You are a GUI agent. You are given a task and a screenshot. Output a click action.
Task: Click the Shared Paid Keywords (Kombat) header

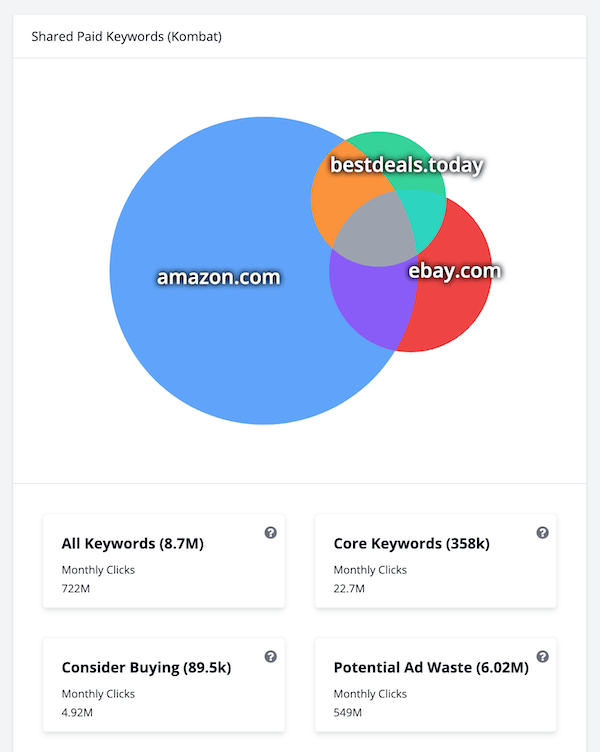(x=126, y=36)
